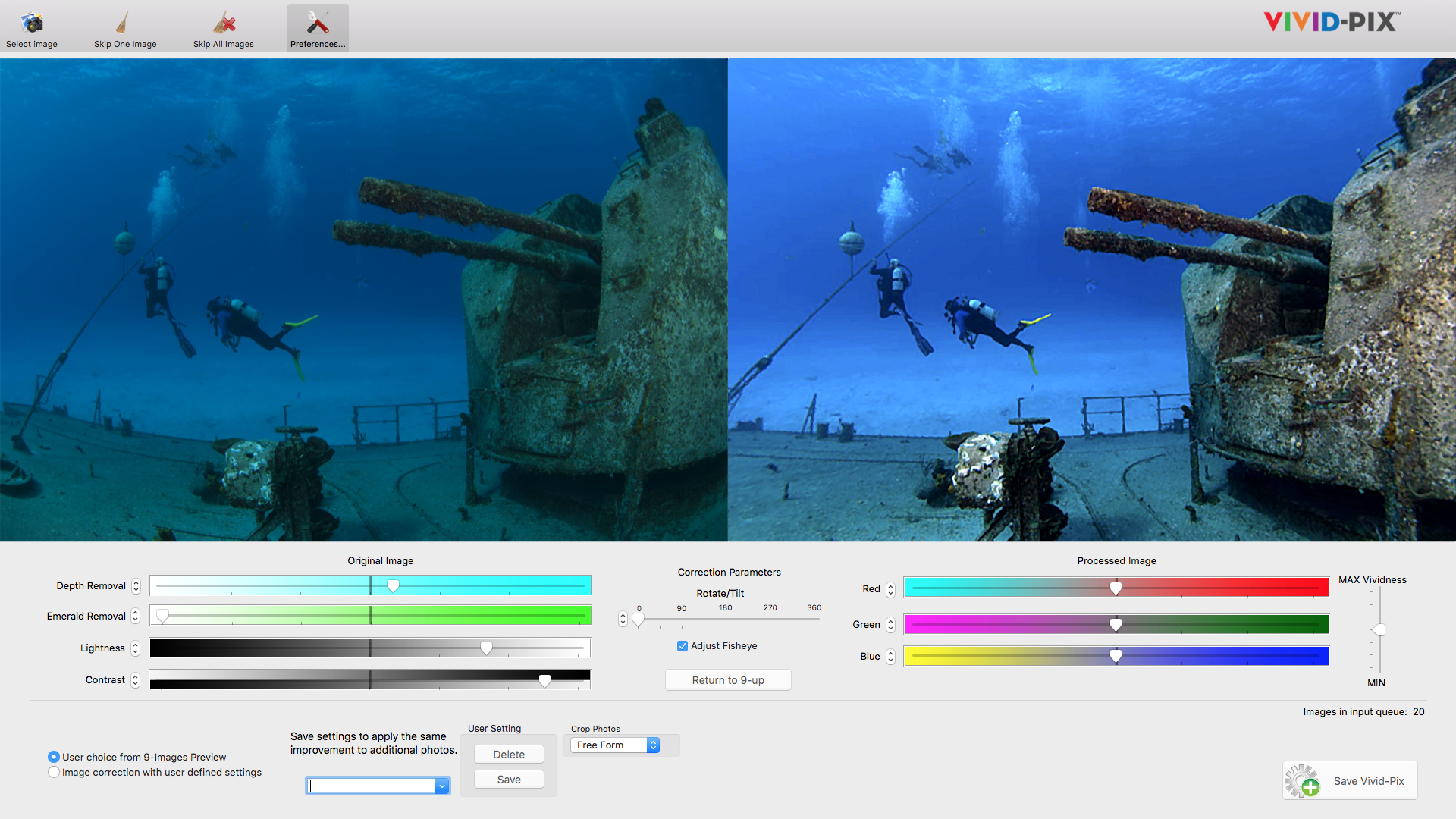
Task: Open the Crop Photos Free Form dropdown
Action: (x=614, y=745)
